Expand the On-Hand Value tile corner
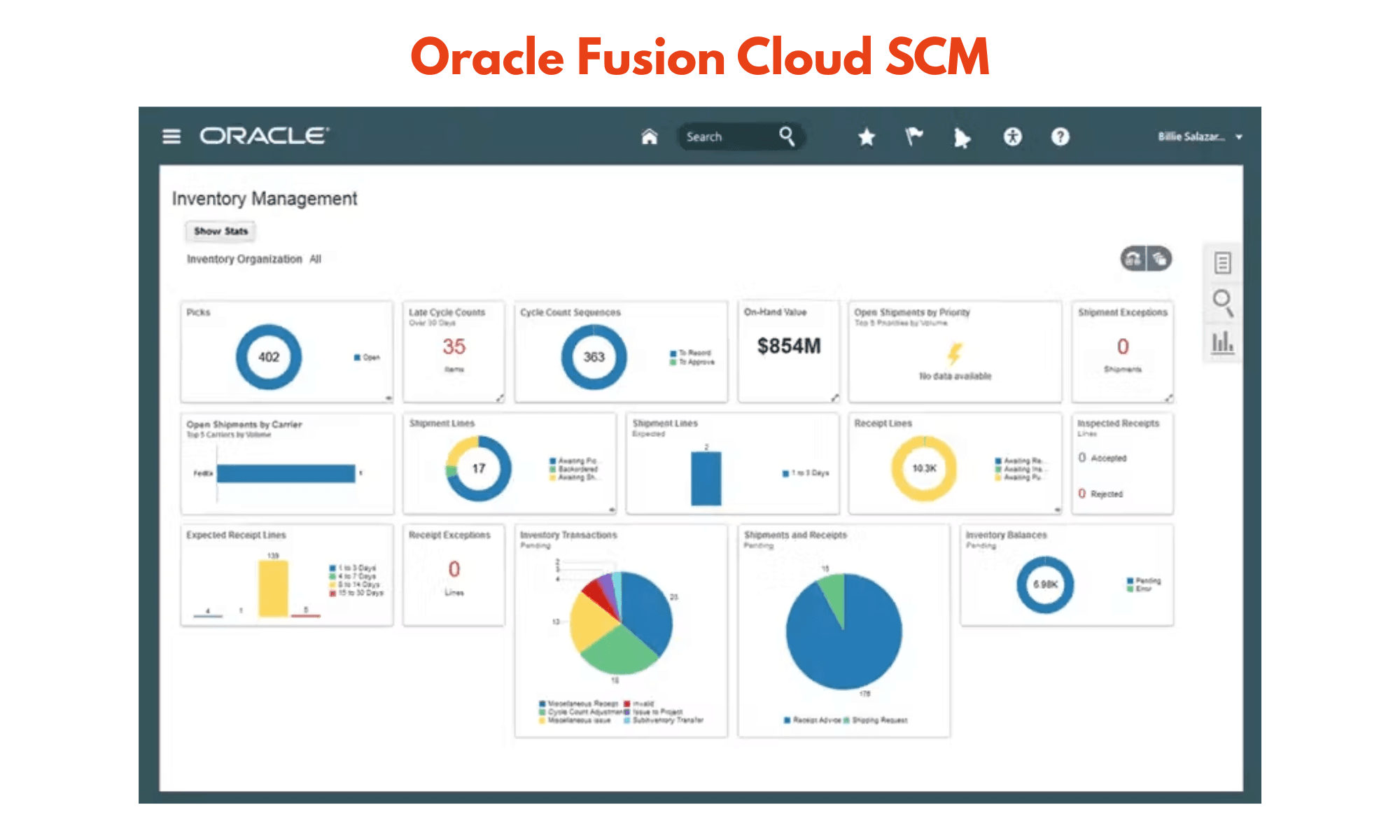This screenshot has width=1400, height=840. point(834,398)
